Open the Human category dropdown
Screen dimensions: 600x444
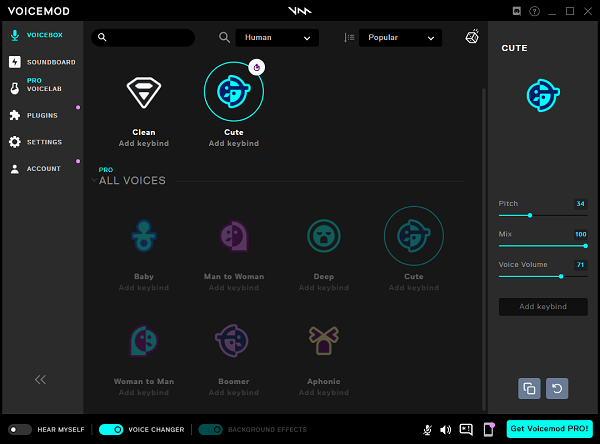point(278,38)
